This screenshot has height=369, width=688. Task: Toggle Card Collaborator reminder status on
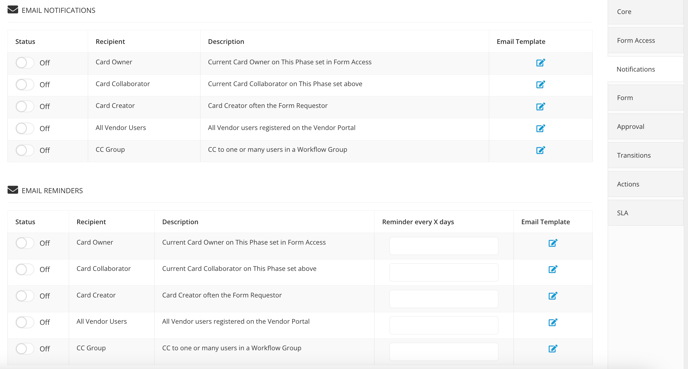[24, 269]
